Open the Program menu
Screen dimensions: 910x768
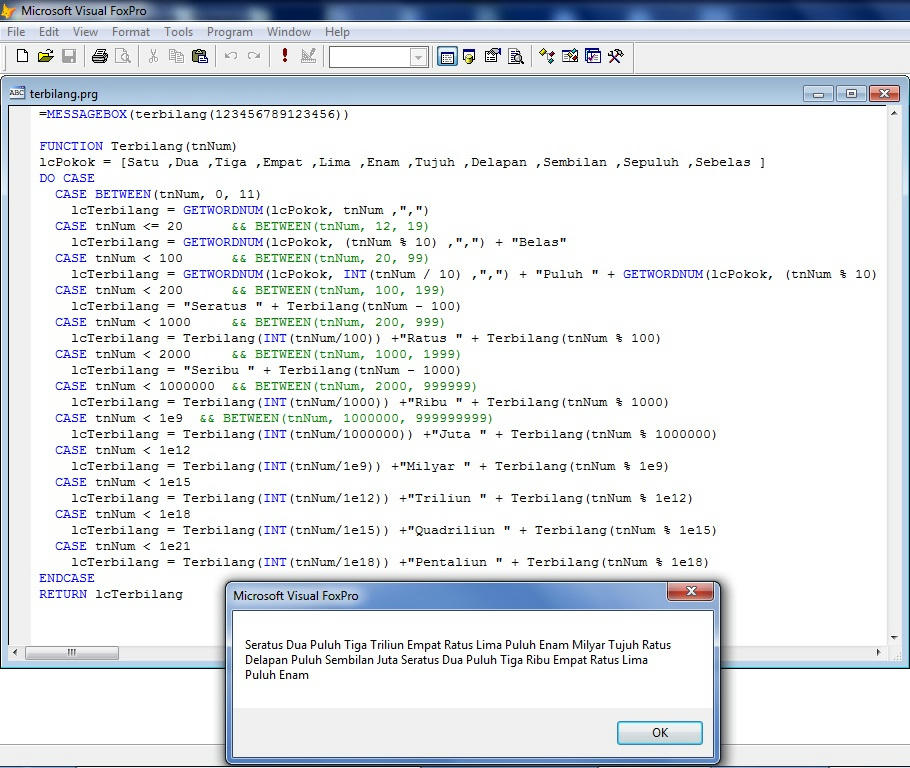coord(230,32)
